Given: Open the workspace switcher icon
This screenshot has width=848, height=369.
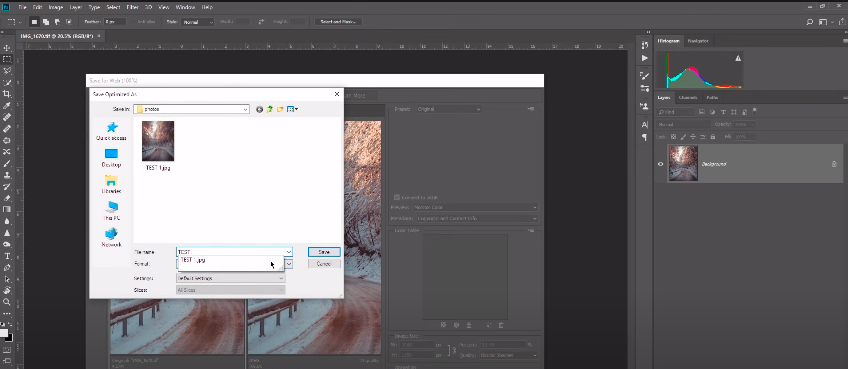Looking at the screenshot, I should [823, 22].
